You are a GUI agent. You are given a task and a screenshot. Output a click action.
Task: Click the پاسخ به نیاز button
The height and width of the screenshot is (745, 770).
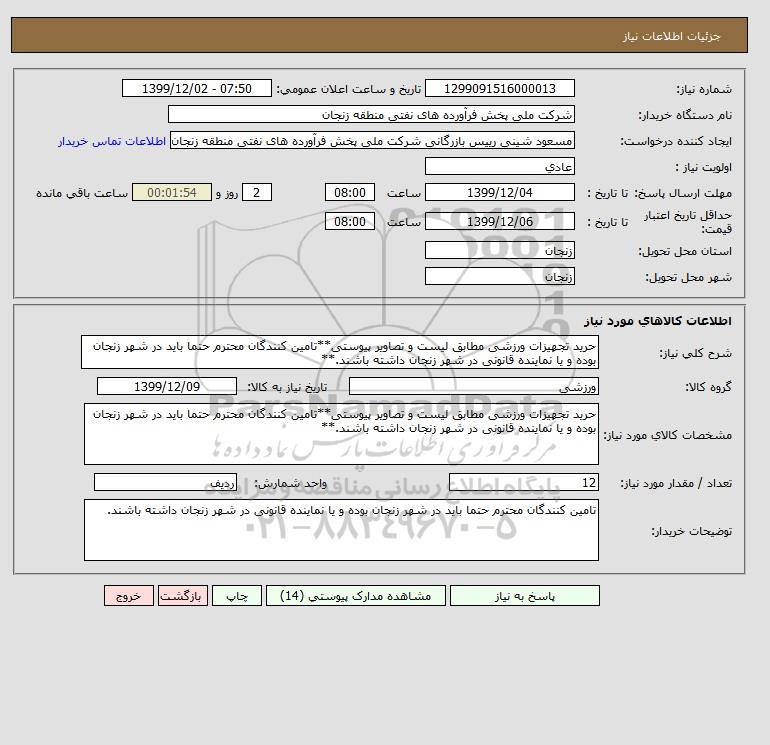[524, 595]
